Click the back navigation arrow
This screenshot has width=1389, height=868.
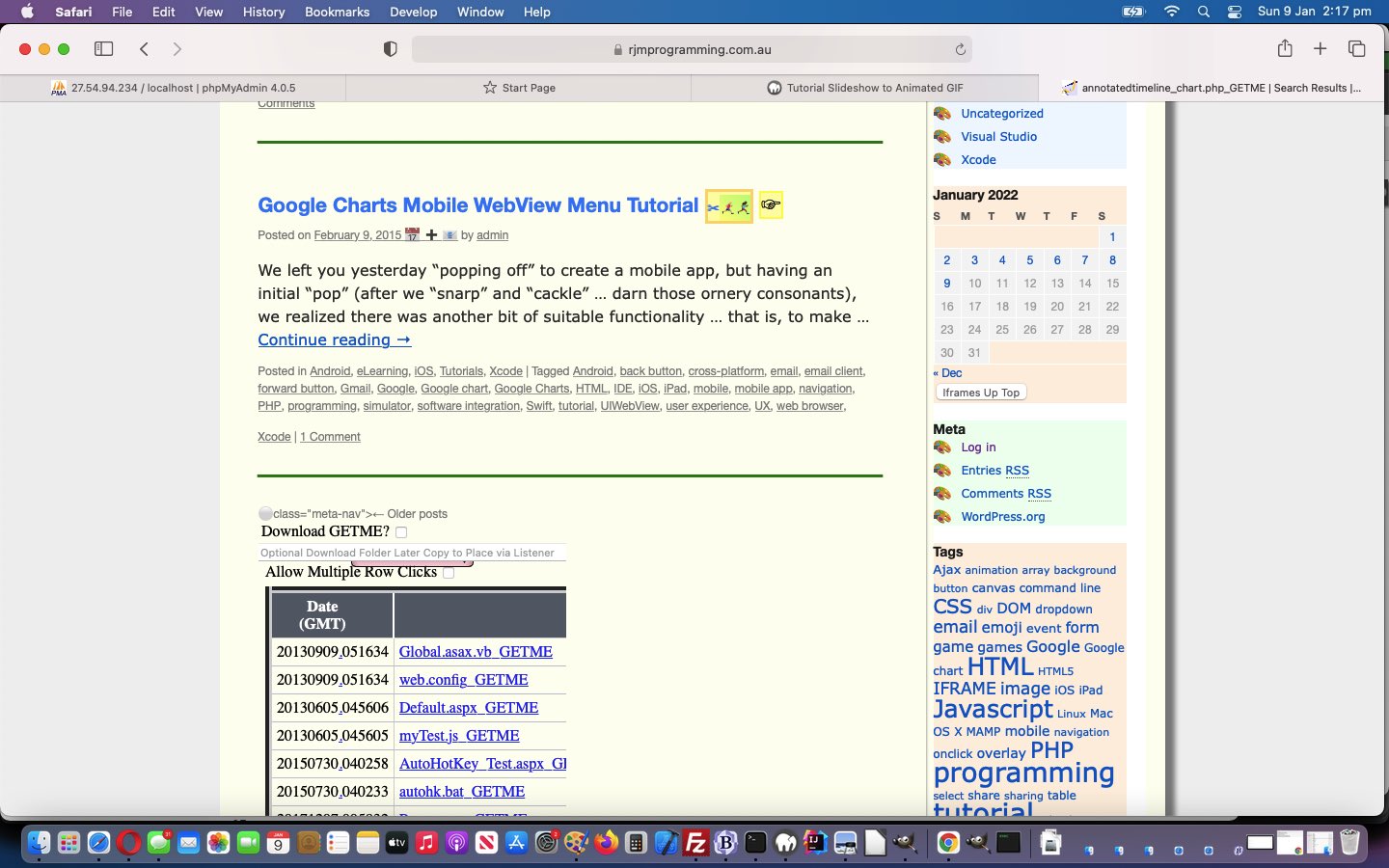[144, 49]
